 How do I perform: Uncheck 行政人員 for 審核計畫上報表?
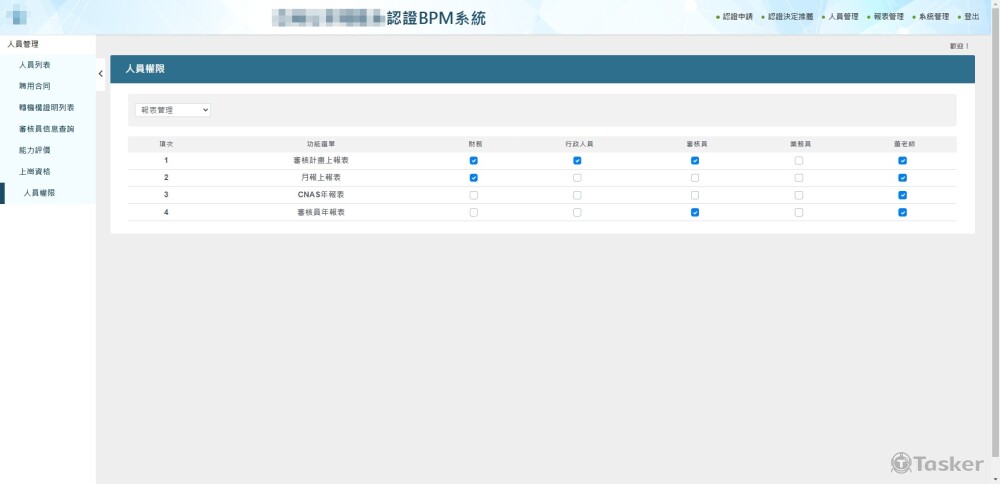point(577,160)
